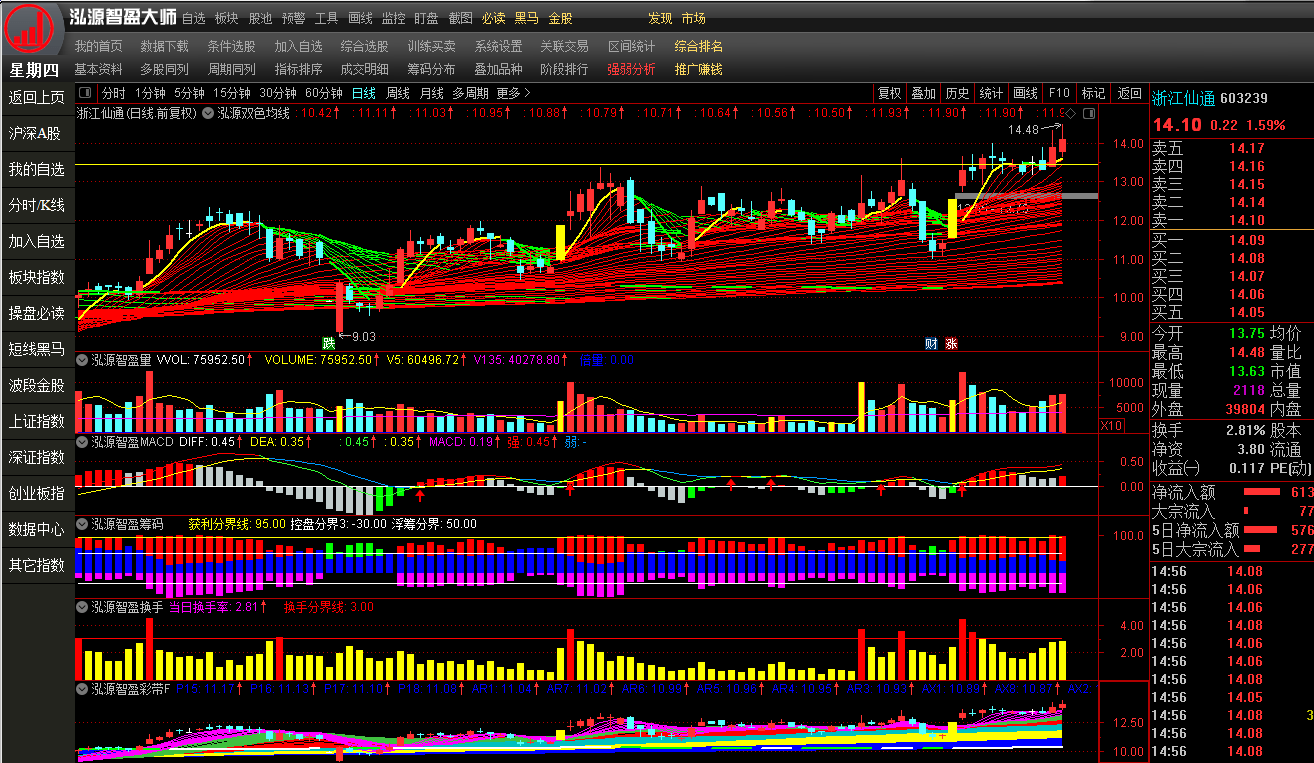1314x763 pixels.
Task: Open the 自选 menu
Action: click(194, 18)
